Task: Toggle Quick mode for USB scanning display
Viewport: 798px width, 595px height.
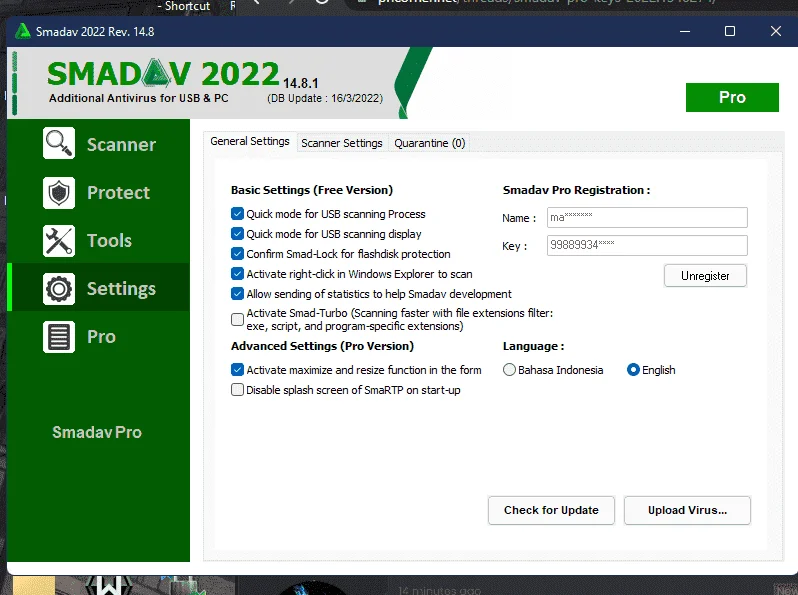Action: point(237,234)
